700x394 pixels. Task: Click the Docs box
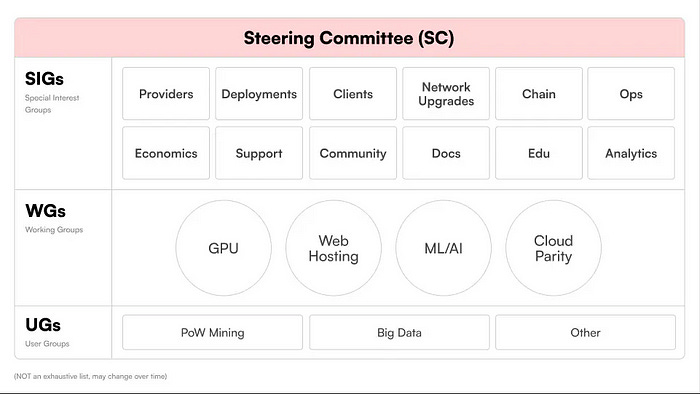[446, 153]
